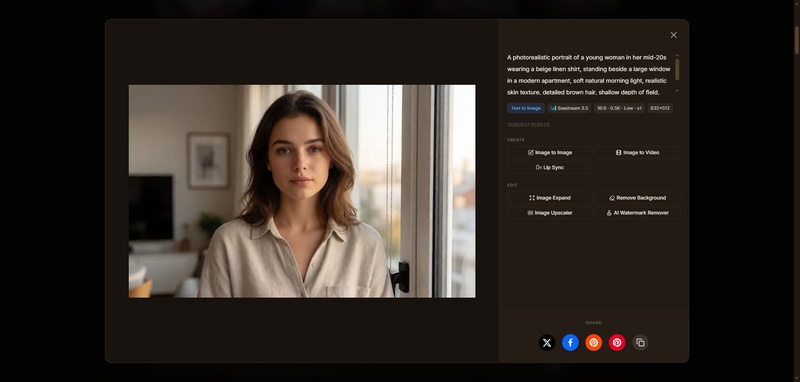Image resolution: width=800 pixels, height=382 pixels.
Task: Open Image to Image creation
Action: [549, 152]
